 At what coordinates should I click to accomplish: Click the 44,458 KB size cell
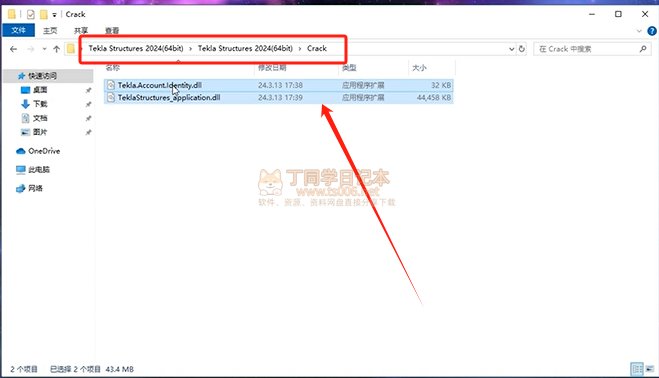(434, 98)
